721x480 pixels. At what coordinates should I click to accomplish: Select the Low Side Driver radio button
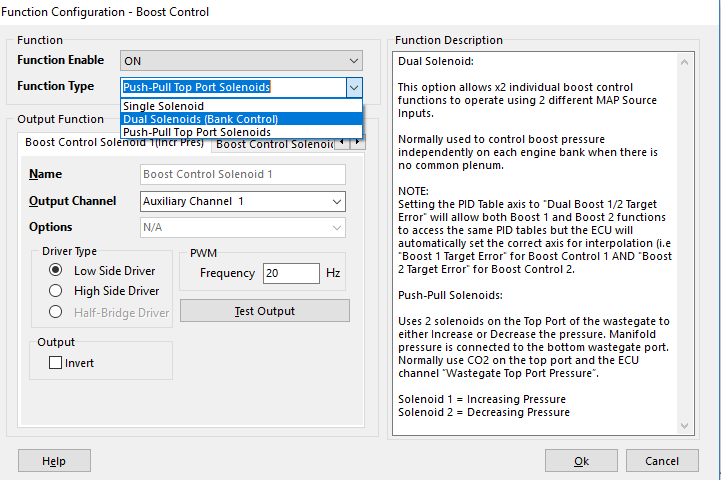coord(56,271)
